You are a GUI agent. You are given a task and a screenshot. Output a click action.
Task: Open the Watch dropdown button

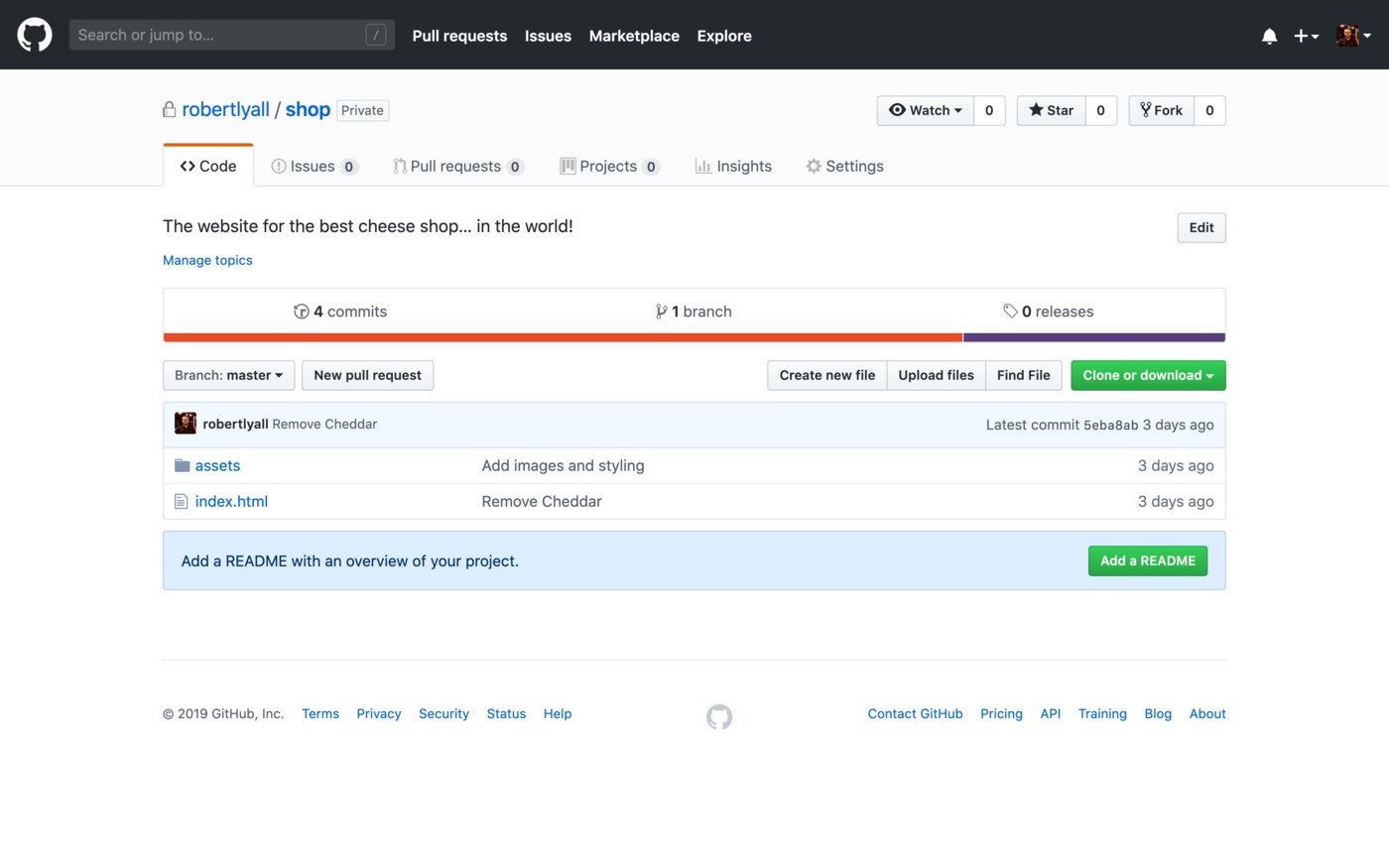926,110
